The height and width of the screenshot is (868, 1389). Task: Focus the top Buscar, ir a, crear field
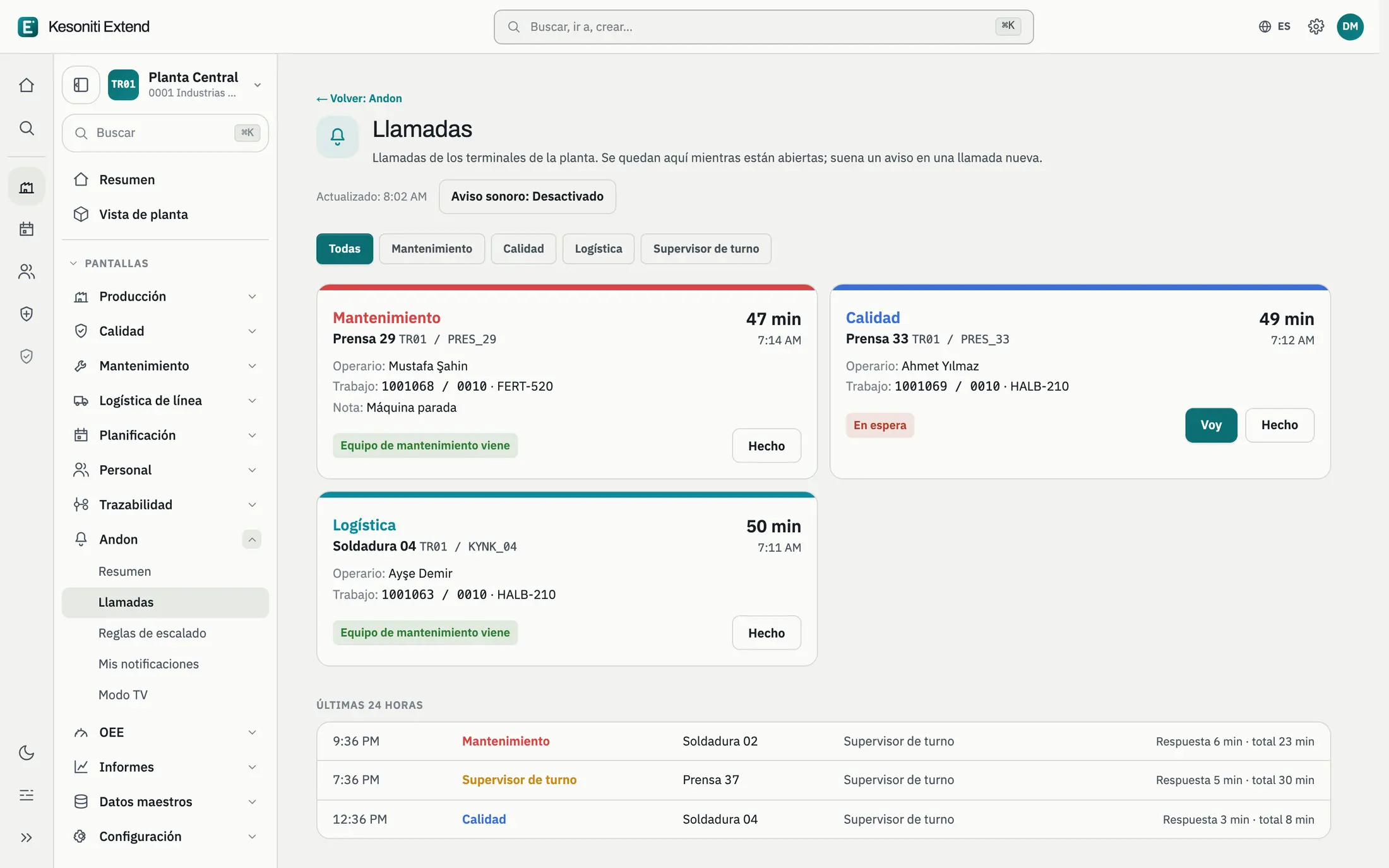(x=763, y=27)
